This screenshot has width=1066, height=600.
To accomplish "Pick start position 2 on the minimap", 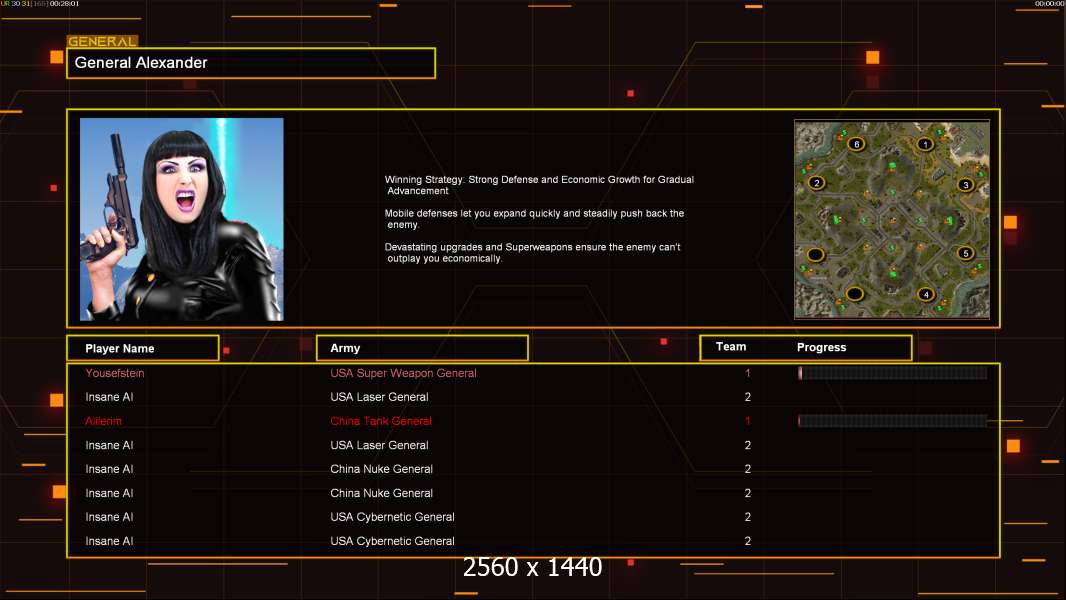I will pos(816,183).
